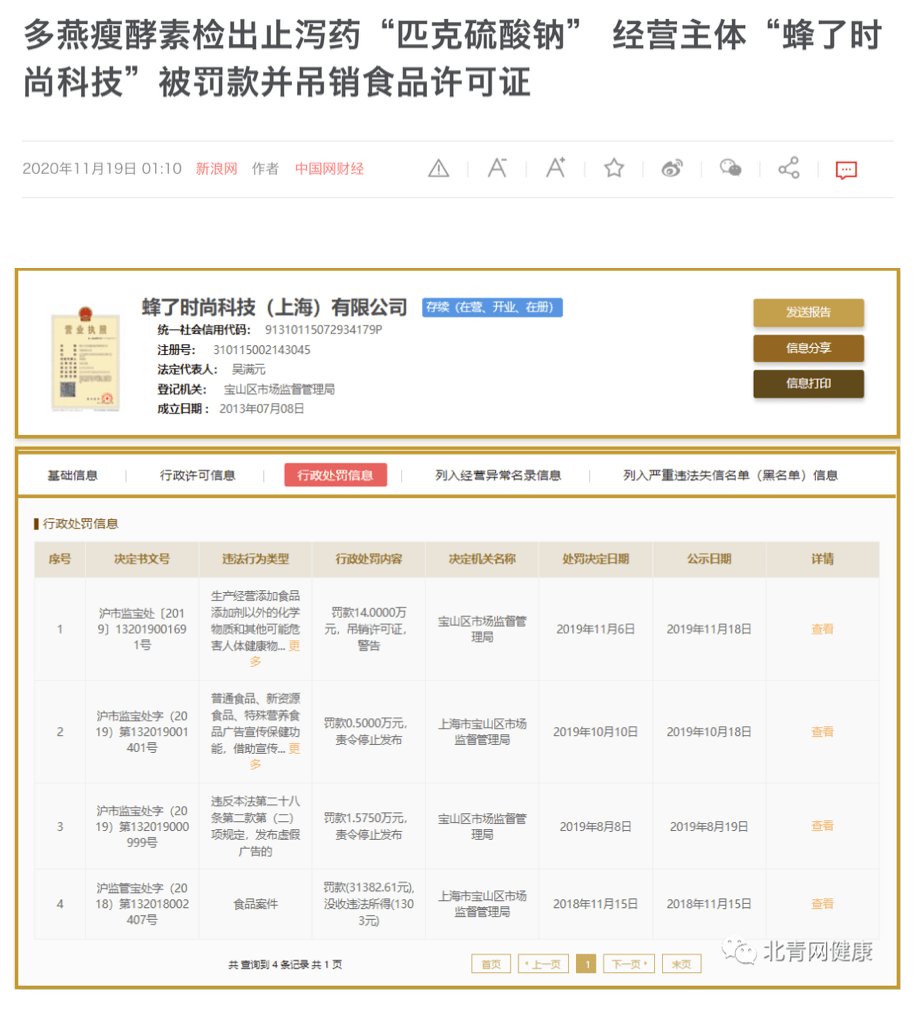Click the 存续 status badge
This screenshot has height=1010, width=914.
[492, 307]
